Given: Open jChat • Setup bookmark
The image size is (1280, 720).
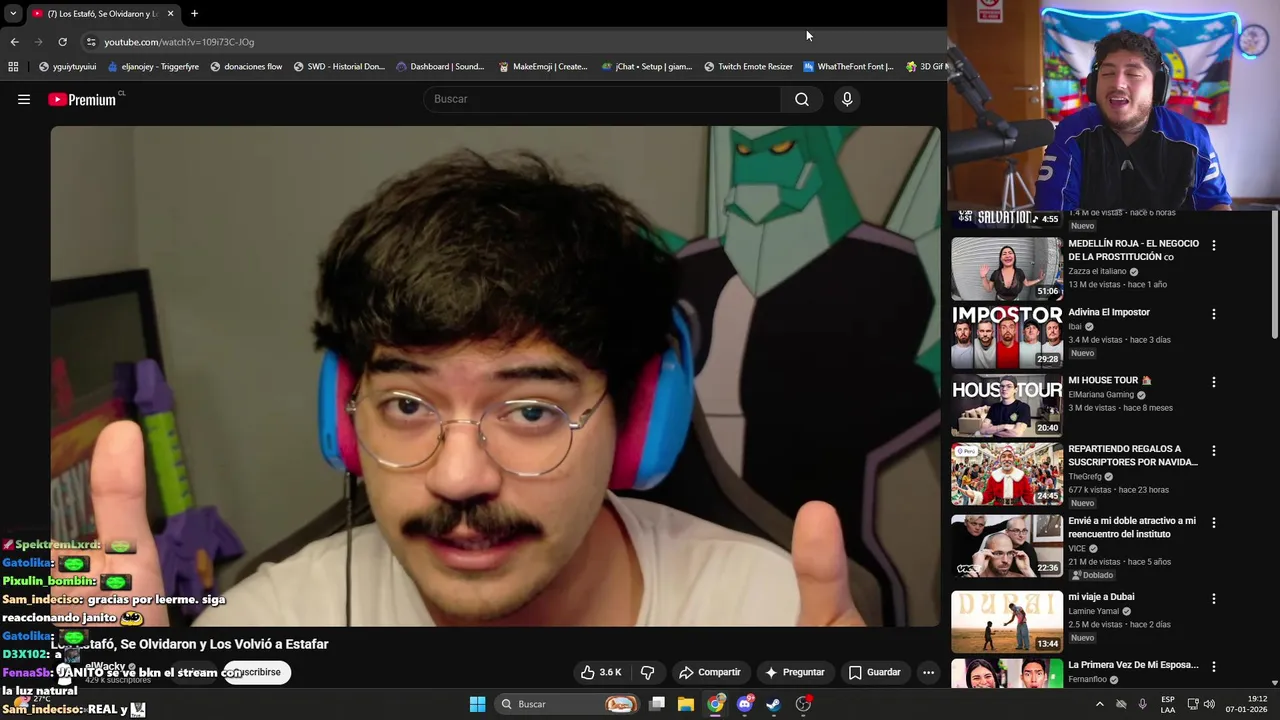Looking at the screenshot, I should click(647, 67).
